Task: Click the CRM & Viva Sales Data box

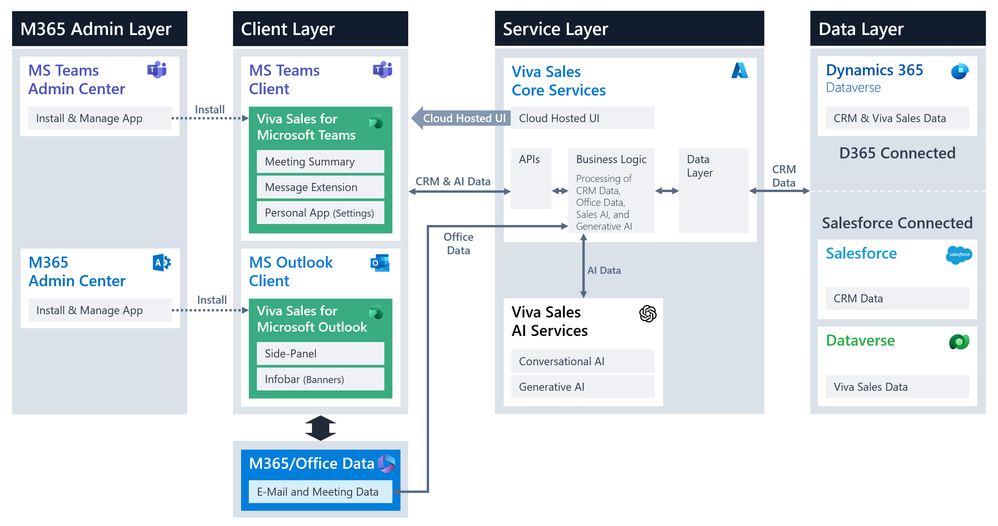Action: point(897,118)
